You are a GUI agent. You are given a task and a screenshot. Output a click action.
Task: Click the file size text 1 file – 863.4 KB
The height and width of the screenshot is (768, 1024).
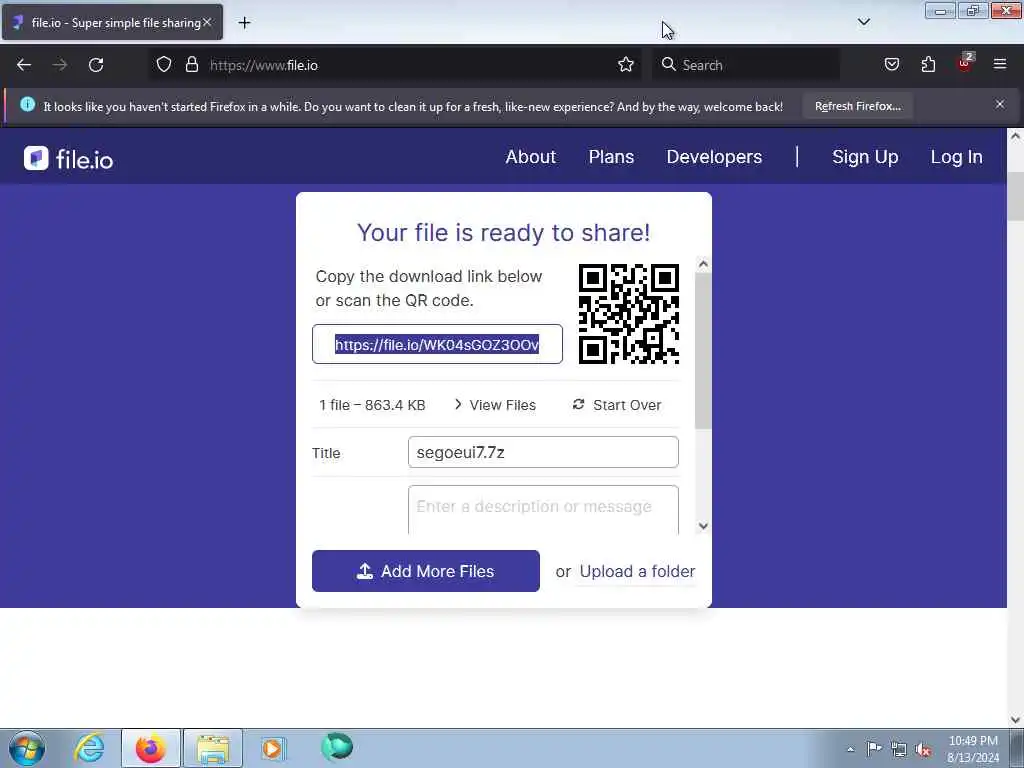[372, 405]
